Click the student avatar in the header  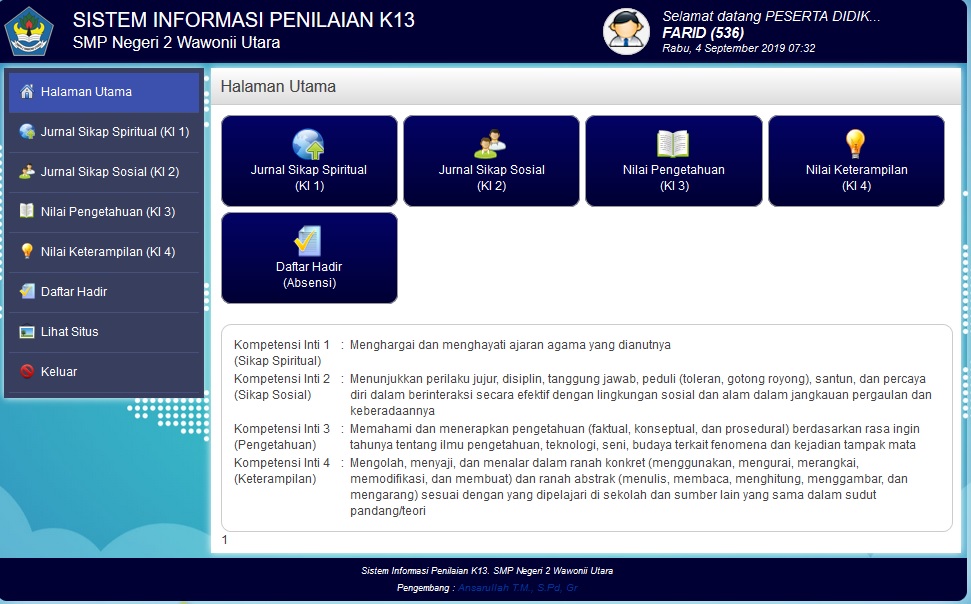click(626, 31)
